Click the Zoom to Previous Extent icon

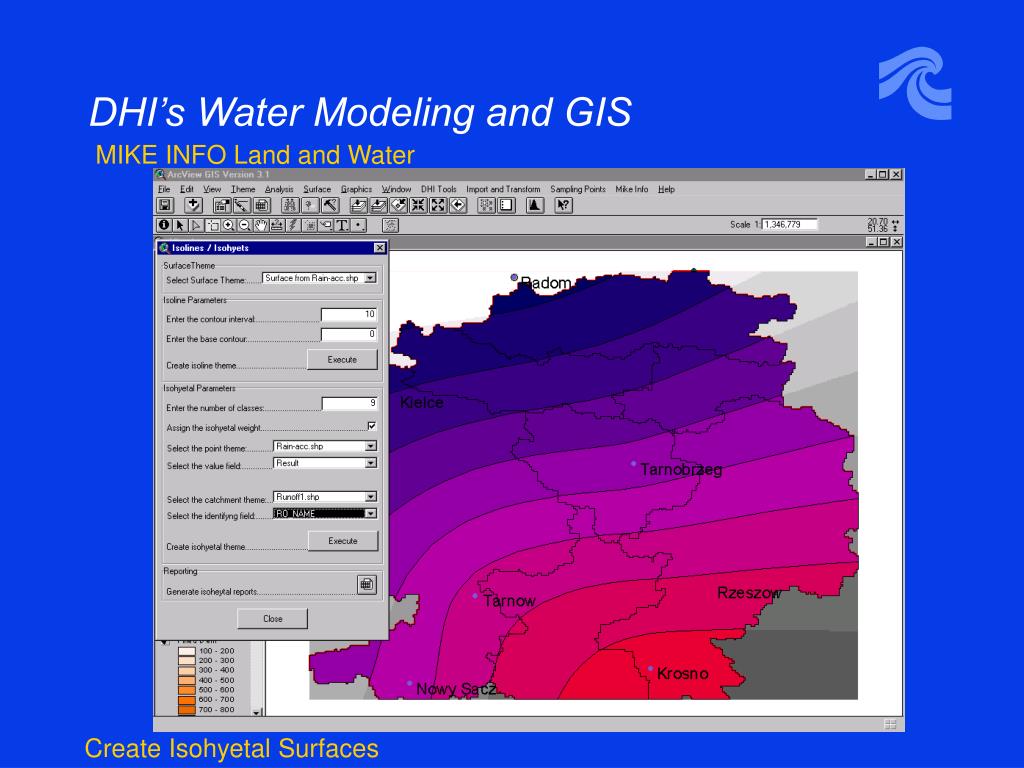458,205
